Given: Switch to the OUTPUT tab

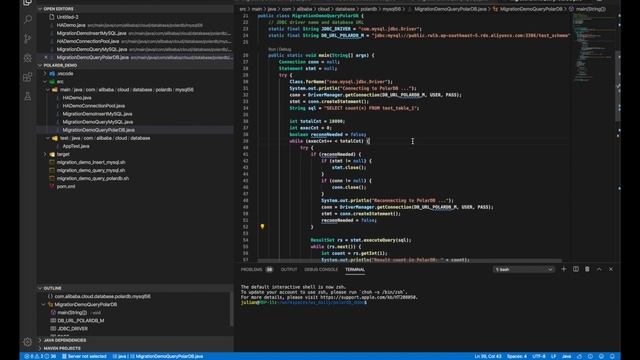Looking at the screenshot, I should (x=289, y=269).
